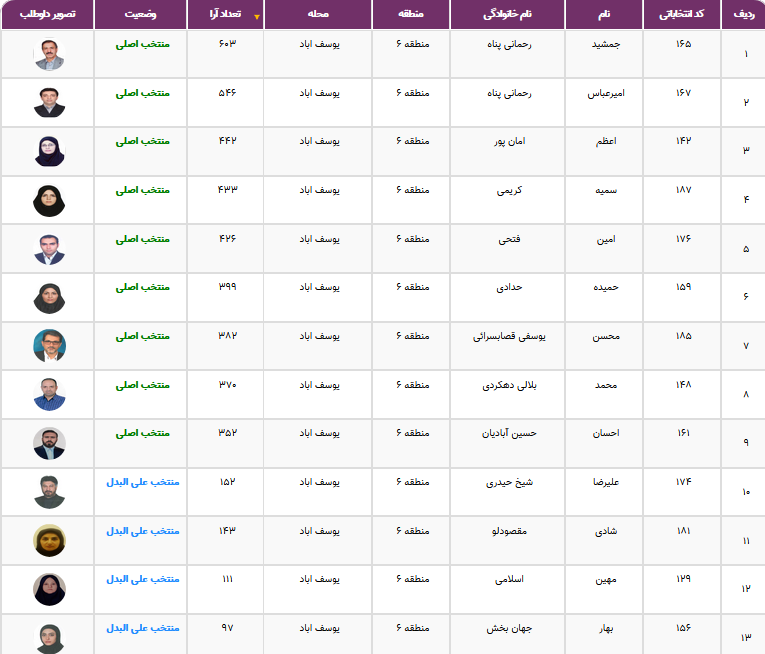Screen dimensions: 765x654
Task: Click the surname شیخ حیدری
Action: tap(509, 482)
